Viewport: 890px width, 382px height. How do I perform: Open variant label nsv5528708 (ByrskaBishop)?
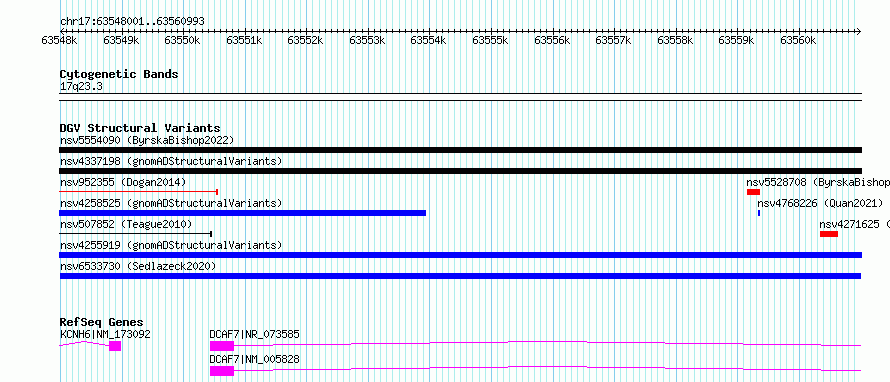(818, 182)
